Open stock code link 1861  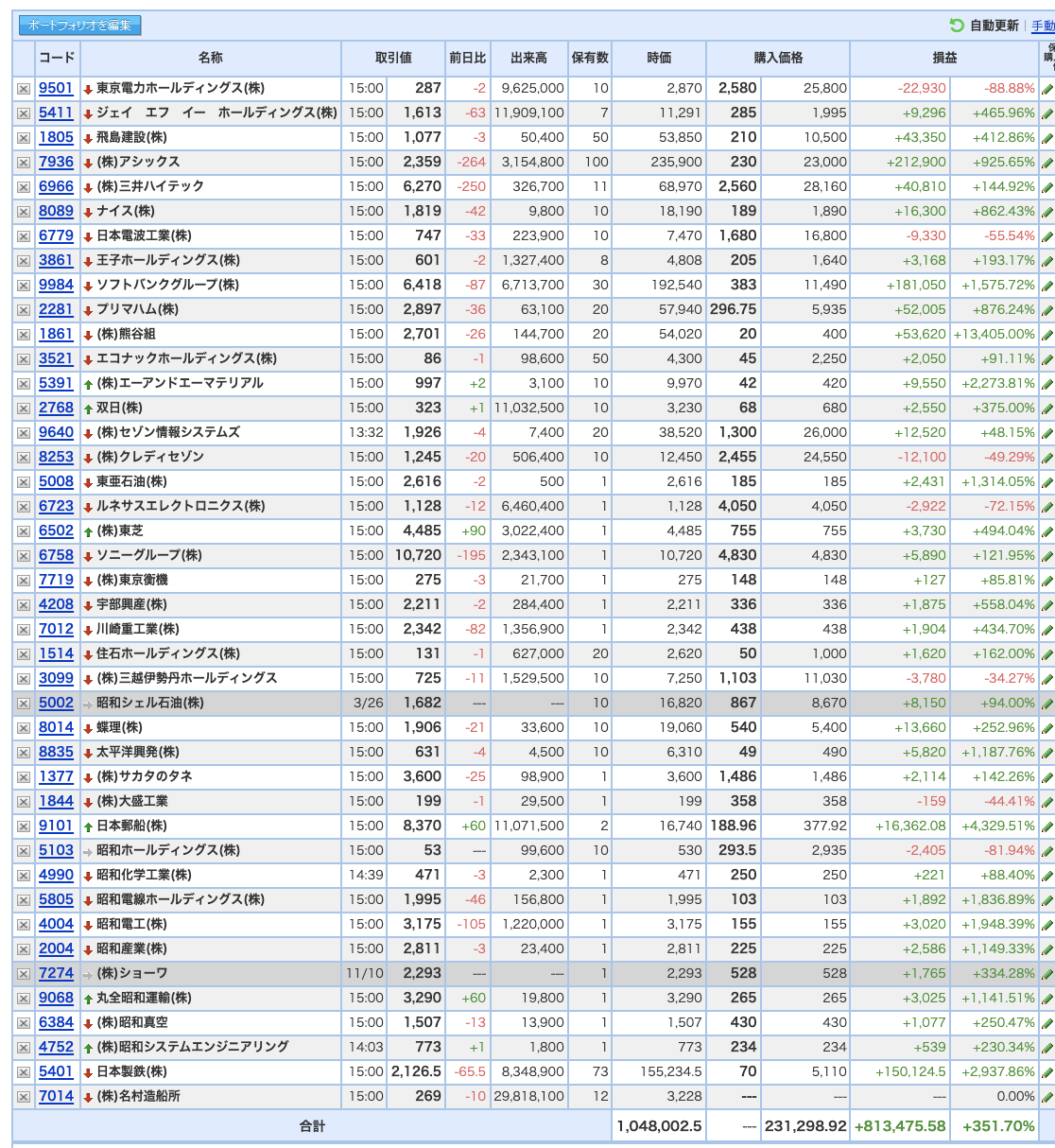(56, 334)
